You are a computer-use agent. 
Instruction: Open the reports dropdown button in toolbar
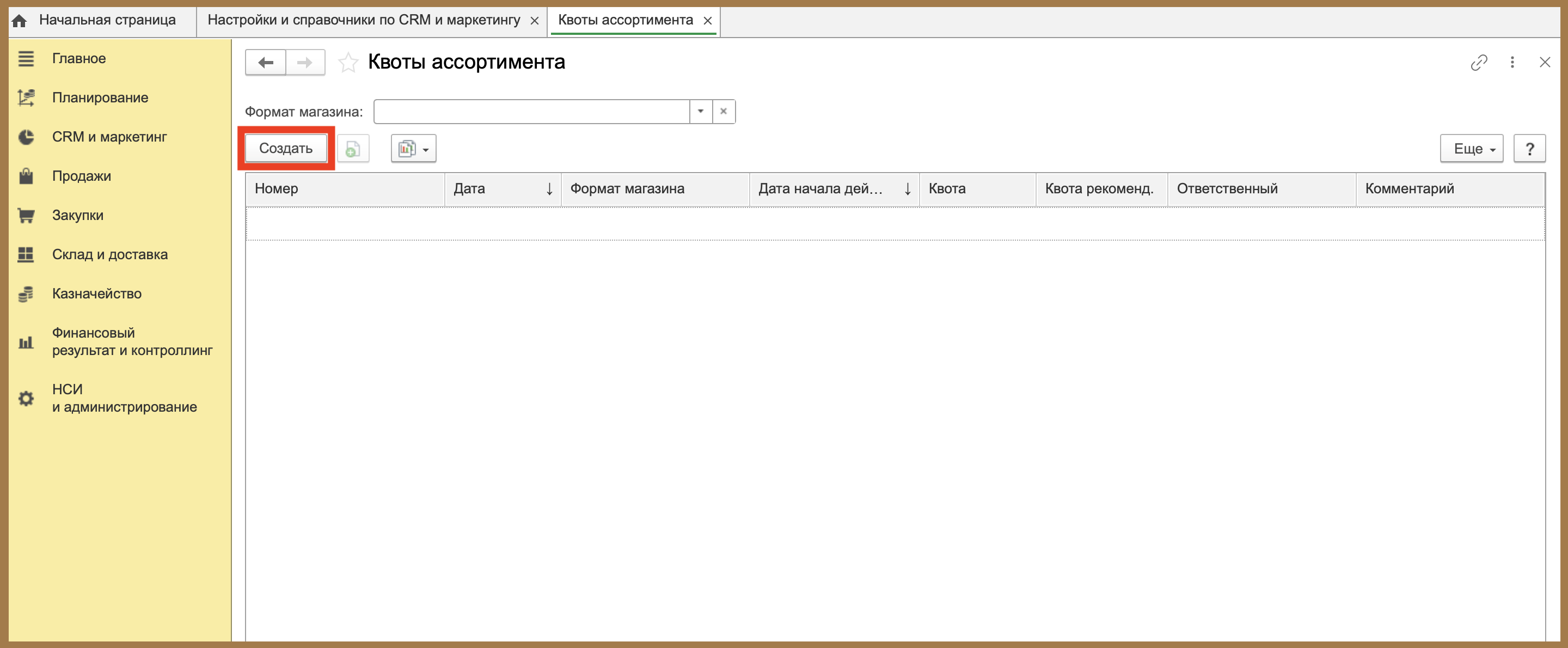pos(413,148)
